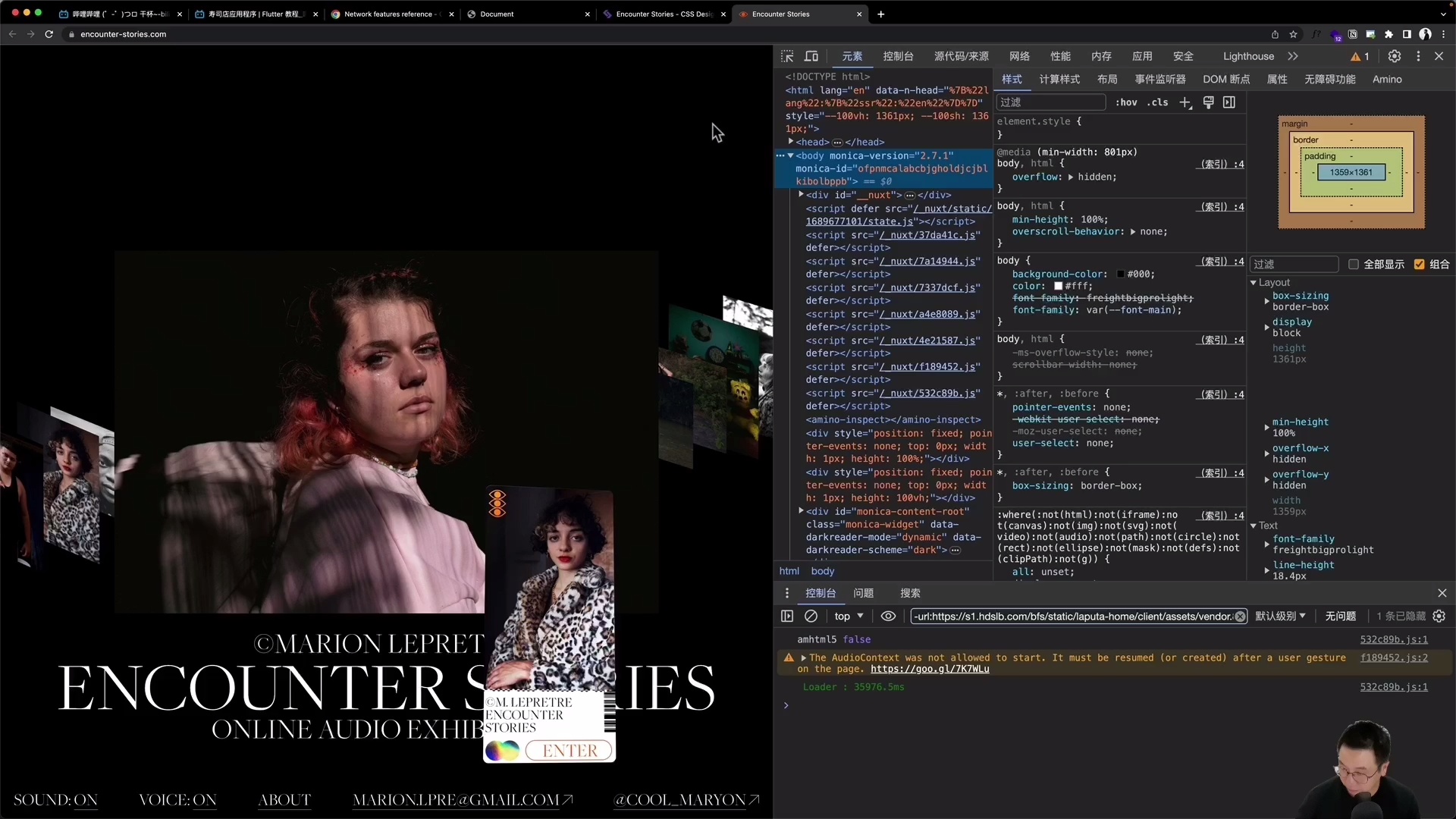Click the styles 过滤 filter input
The image size is (1456, 819).
click(x=1051, y=102)
